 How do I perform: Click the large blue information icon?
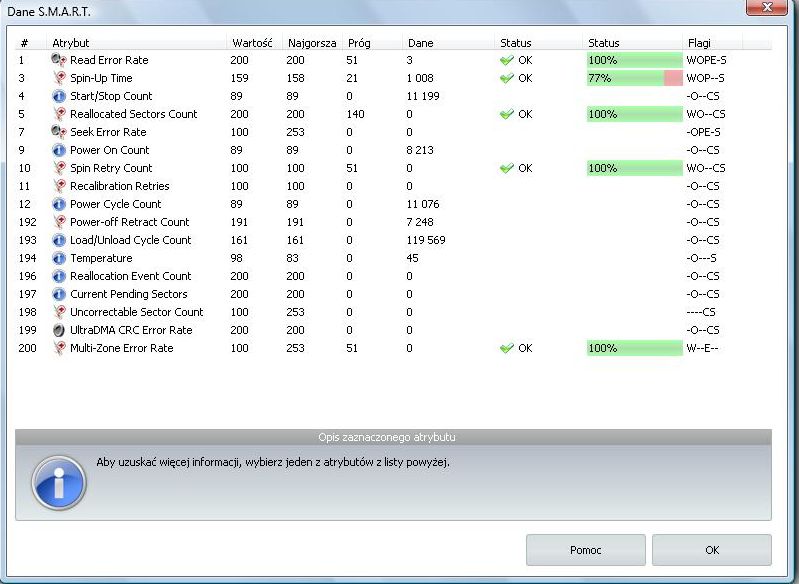point(59,484)
